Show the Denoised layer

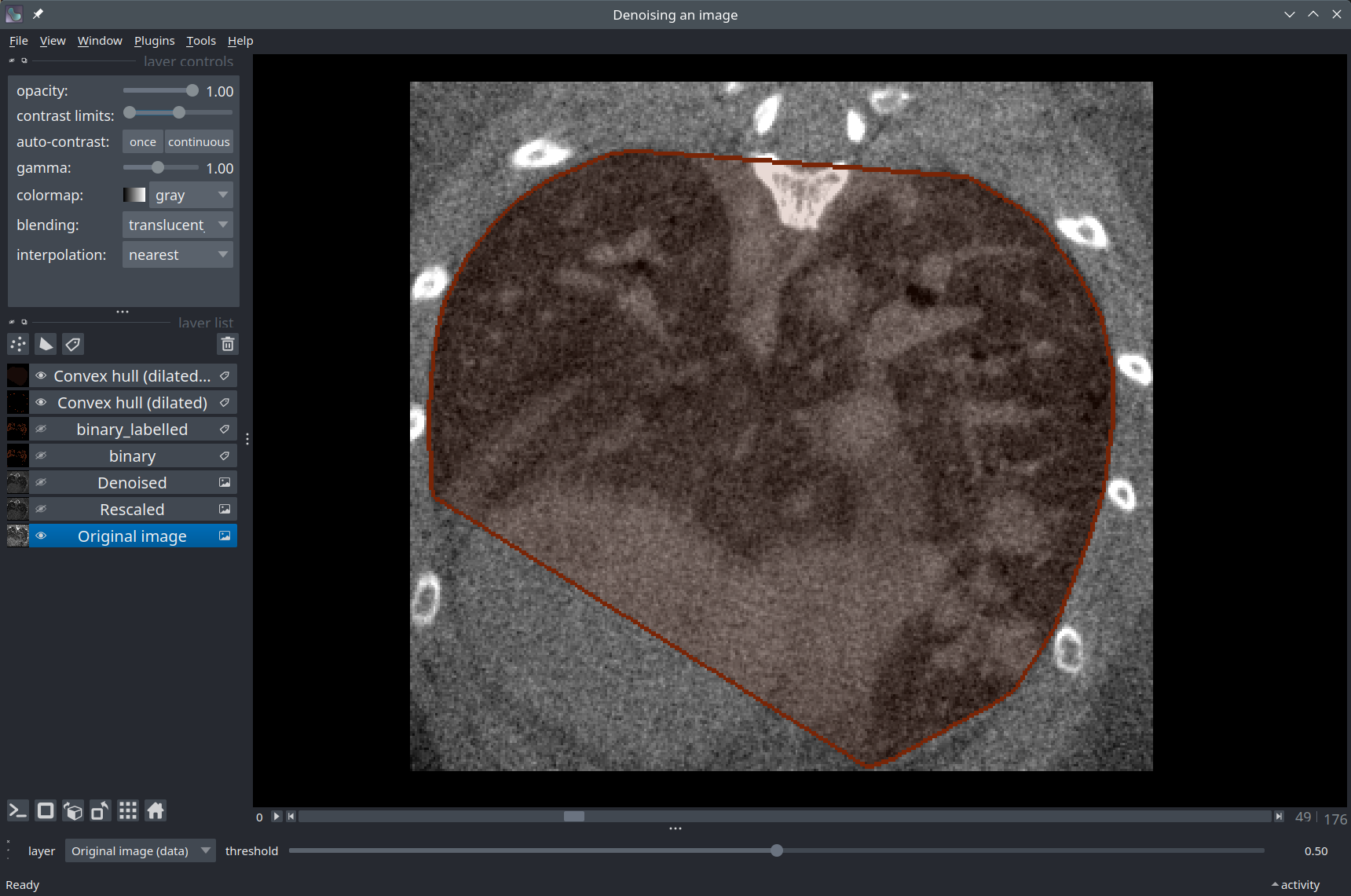coord(41,483)
